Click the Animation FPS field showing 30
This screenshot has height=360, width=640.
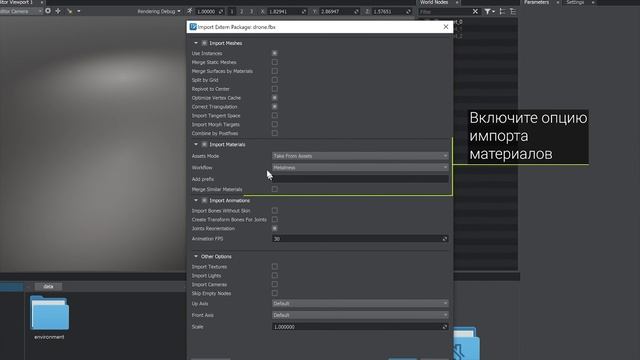(x=360, y=239)
